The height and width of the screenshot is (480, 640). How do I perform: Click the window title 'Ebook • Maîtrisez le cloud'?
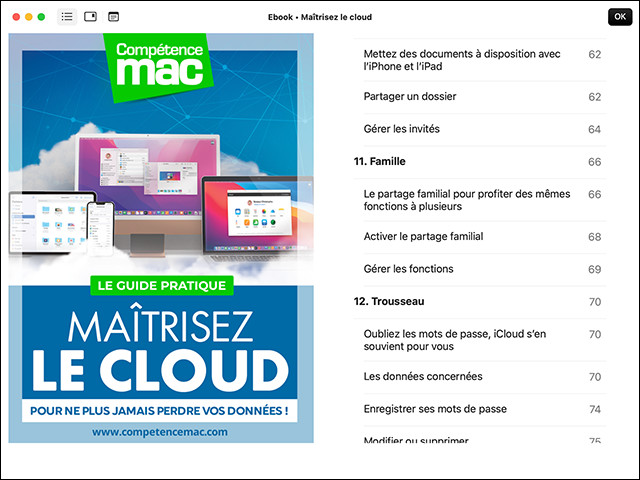coord(320,17)
